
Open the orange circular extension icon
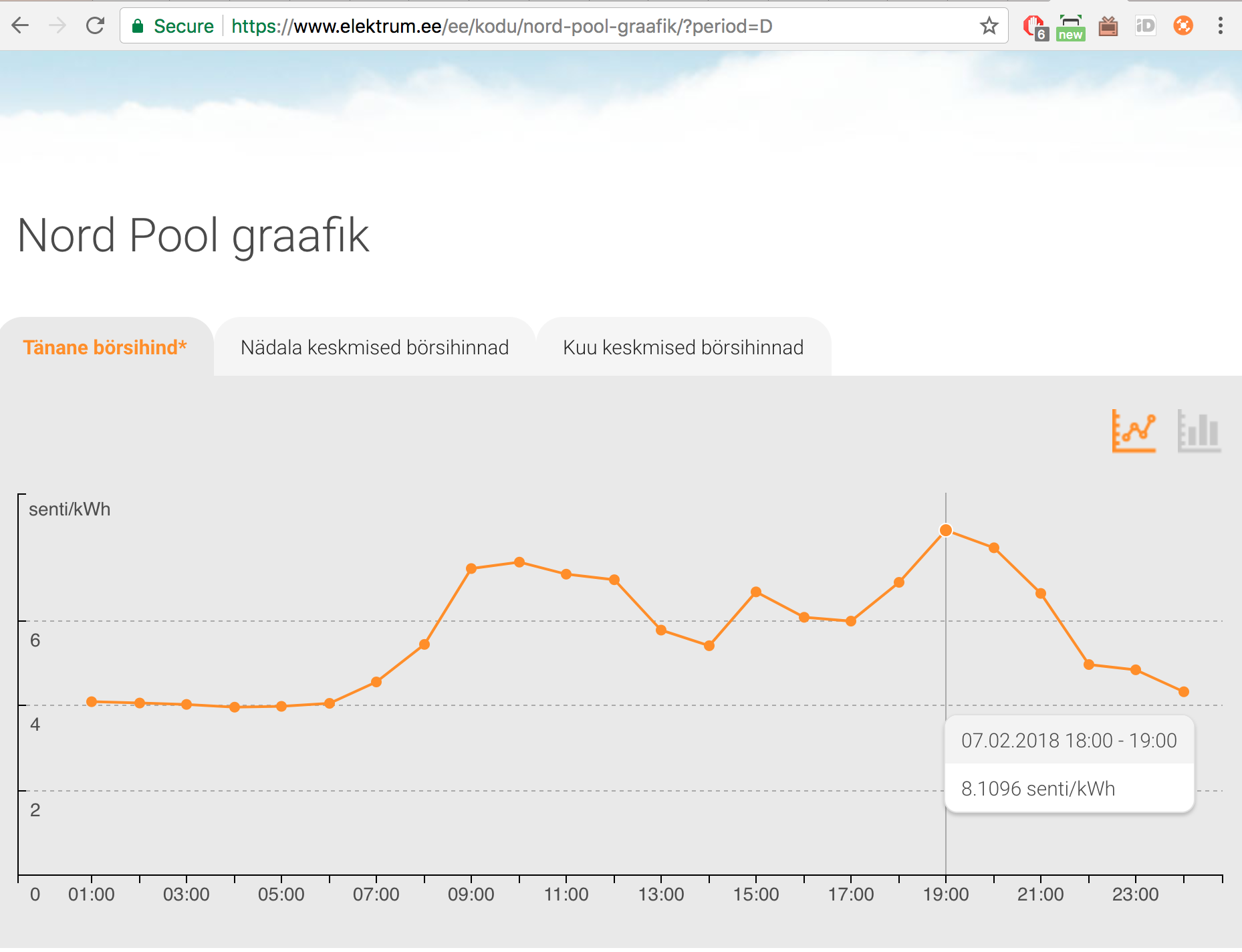point(1183,26)
